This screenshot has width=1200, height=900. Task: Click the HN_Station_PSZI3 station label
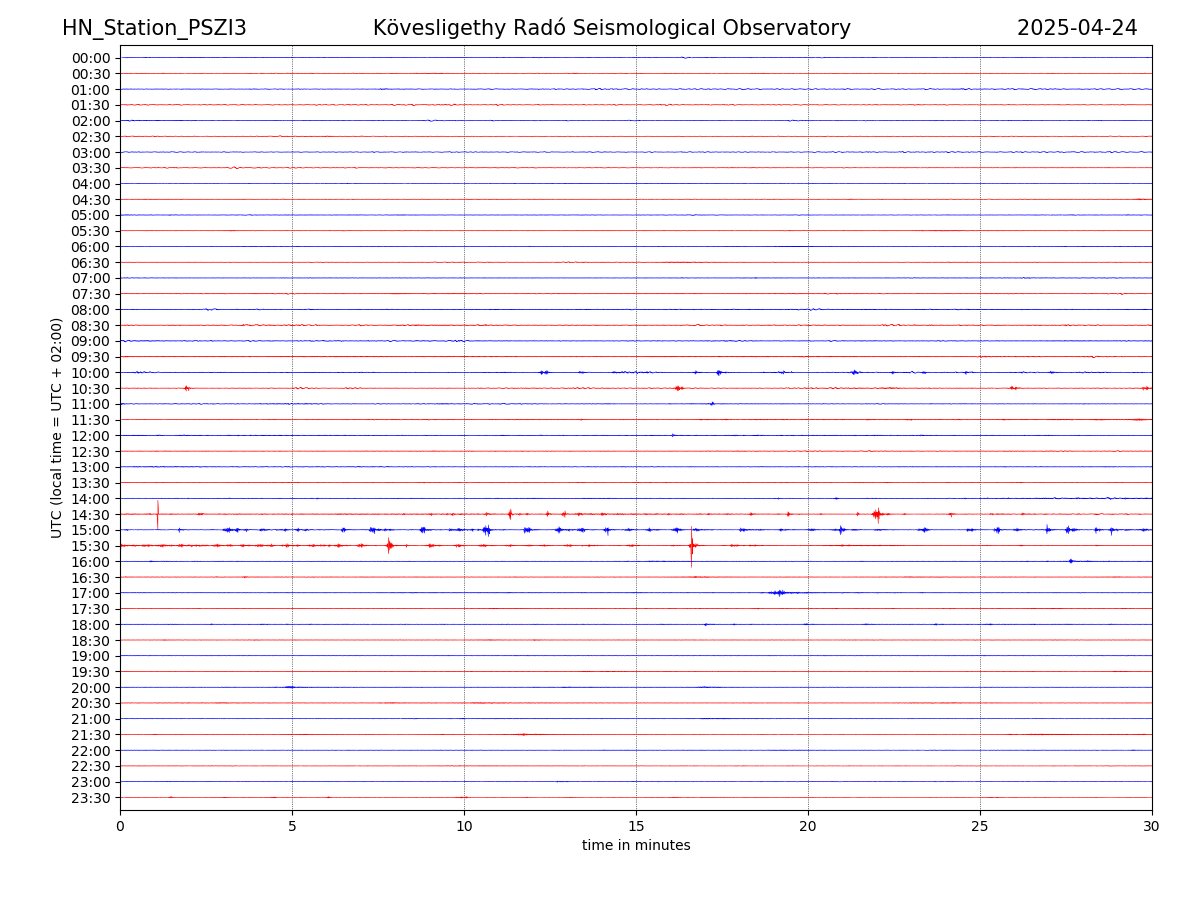tap(154, 28)
